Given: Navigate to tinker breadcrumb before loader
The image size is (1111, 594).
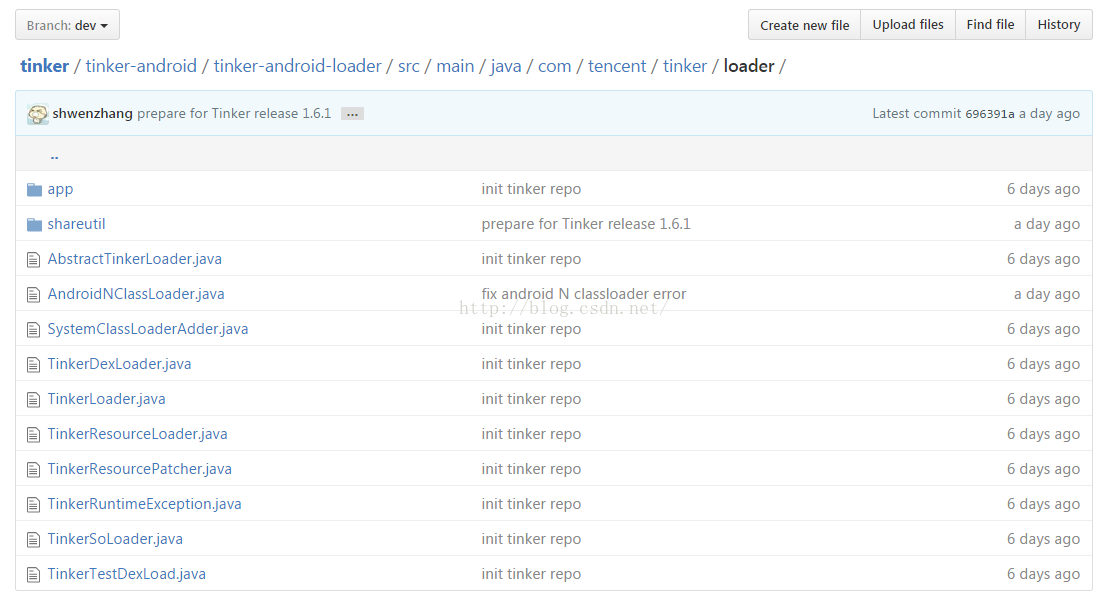Looking at the screenshot, I should 684,66.
